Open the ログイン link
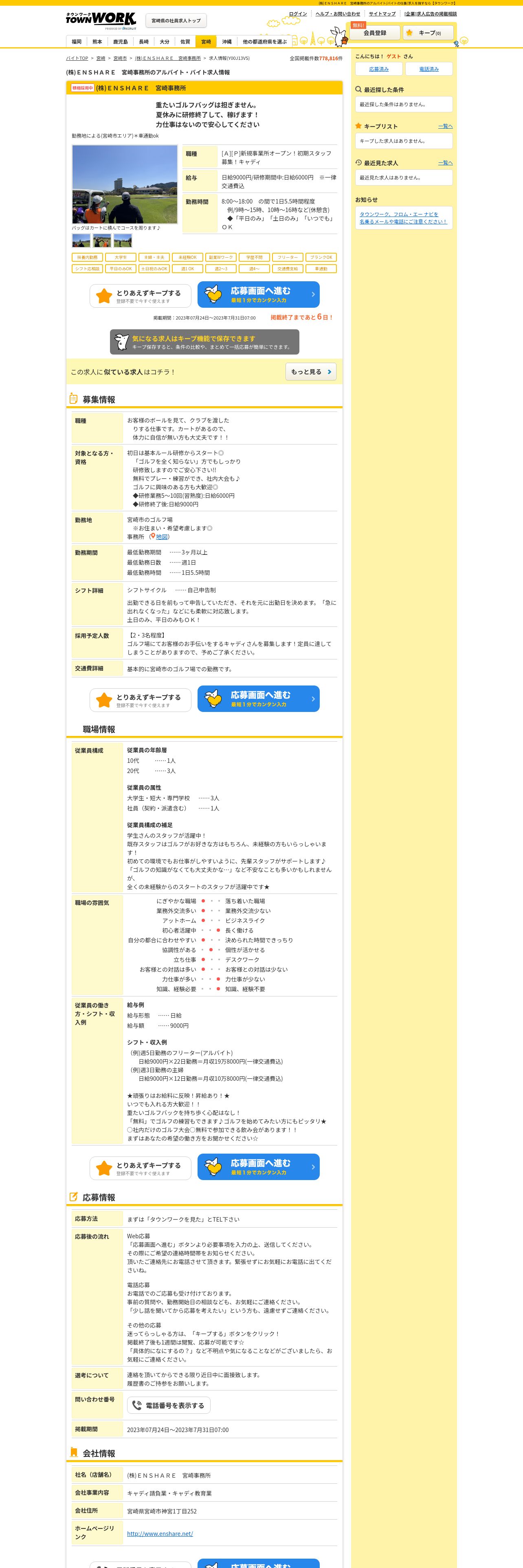523x1568 pixels. coord(298,13)
